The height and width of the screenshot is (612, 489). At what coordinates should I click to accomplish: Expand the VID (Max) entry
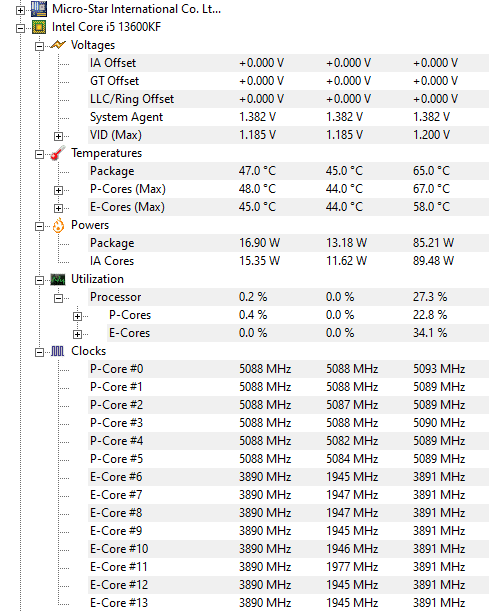(58, 136)
